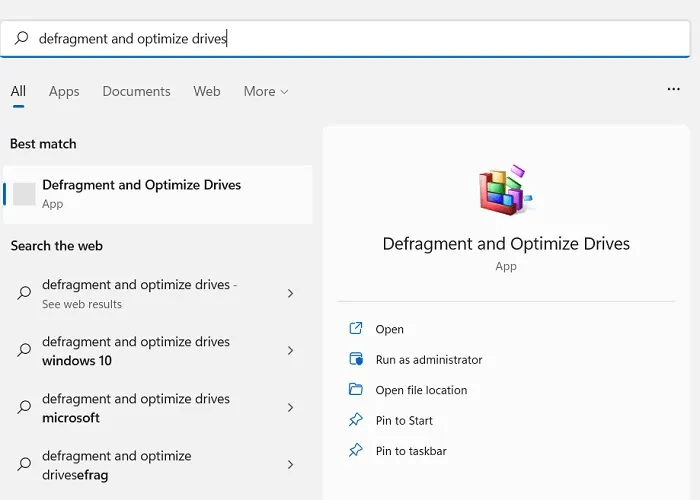700x500 pixels.
Task: Click the Open action icon
Action: (x=355, y=329)
